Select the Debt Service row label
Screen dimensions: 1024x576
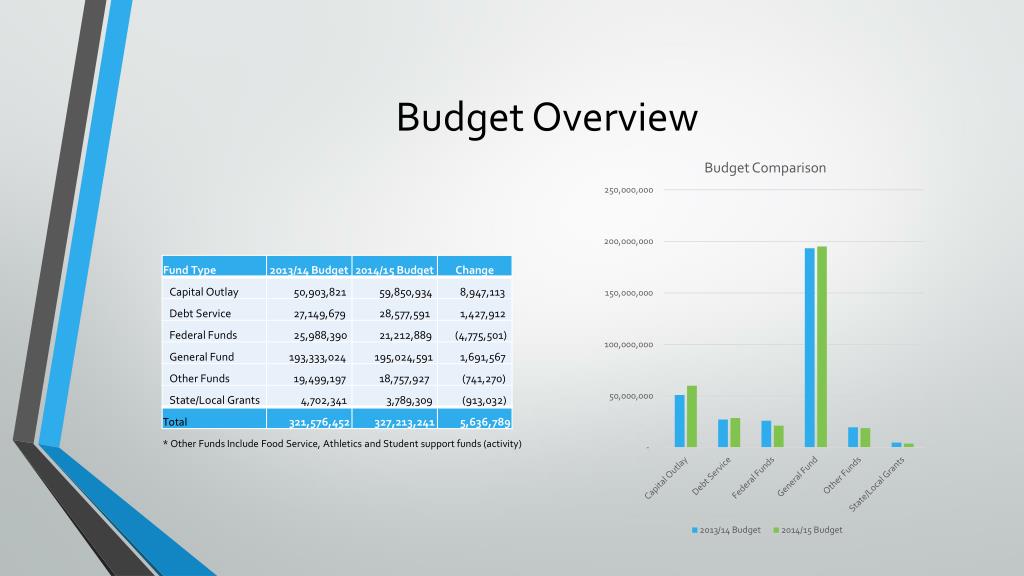coord(200,313)
